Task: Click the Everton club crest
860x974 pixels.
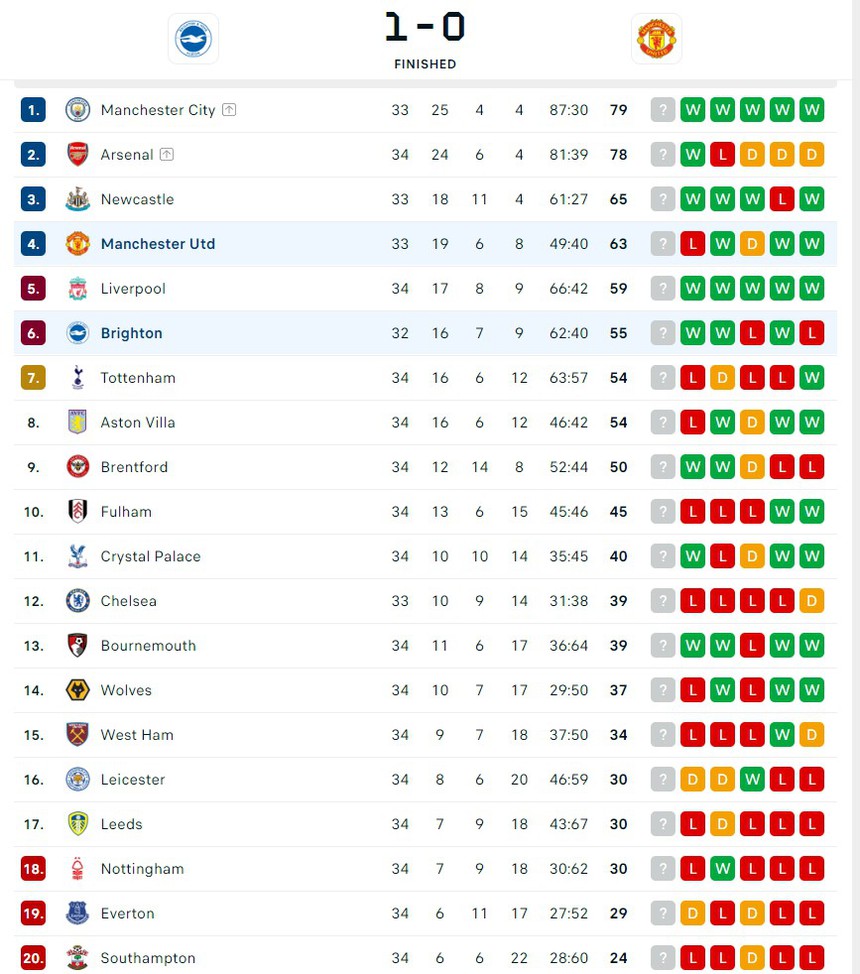Action: [77, 913]
